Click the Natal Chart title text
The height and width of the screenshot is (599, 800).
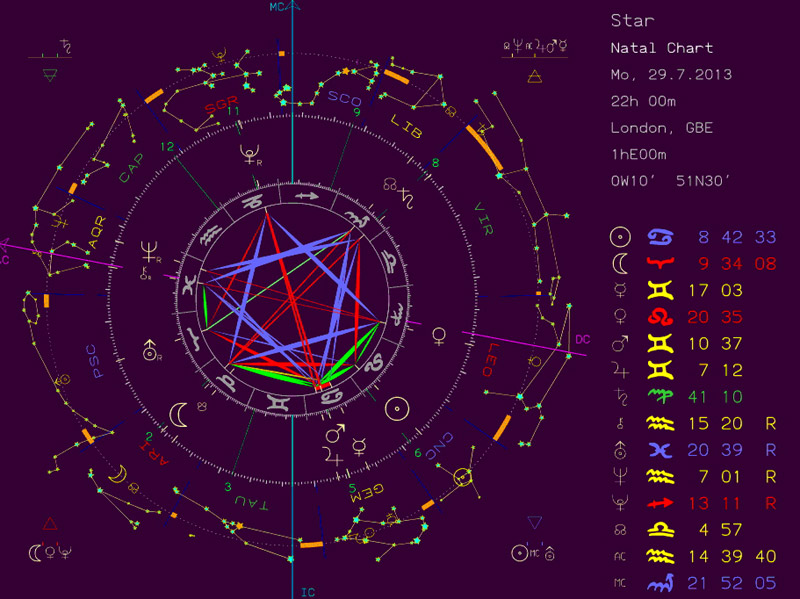(662, 48)
